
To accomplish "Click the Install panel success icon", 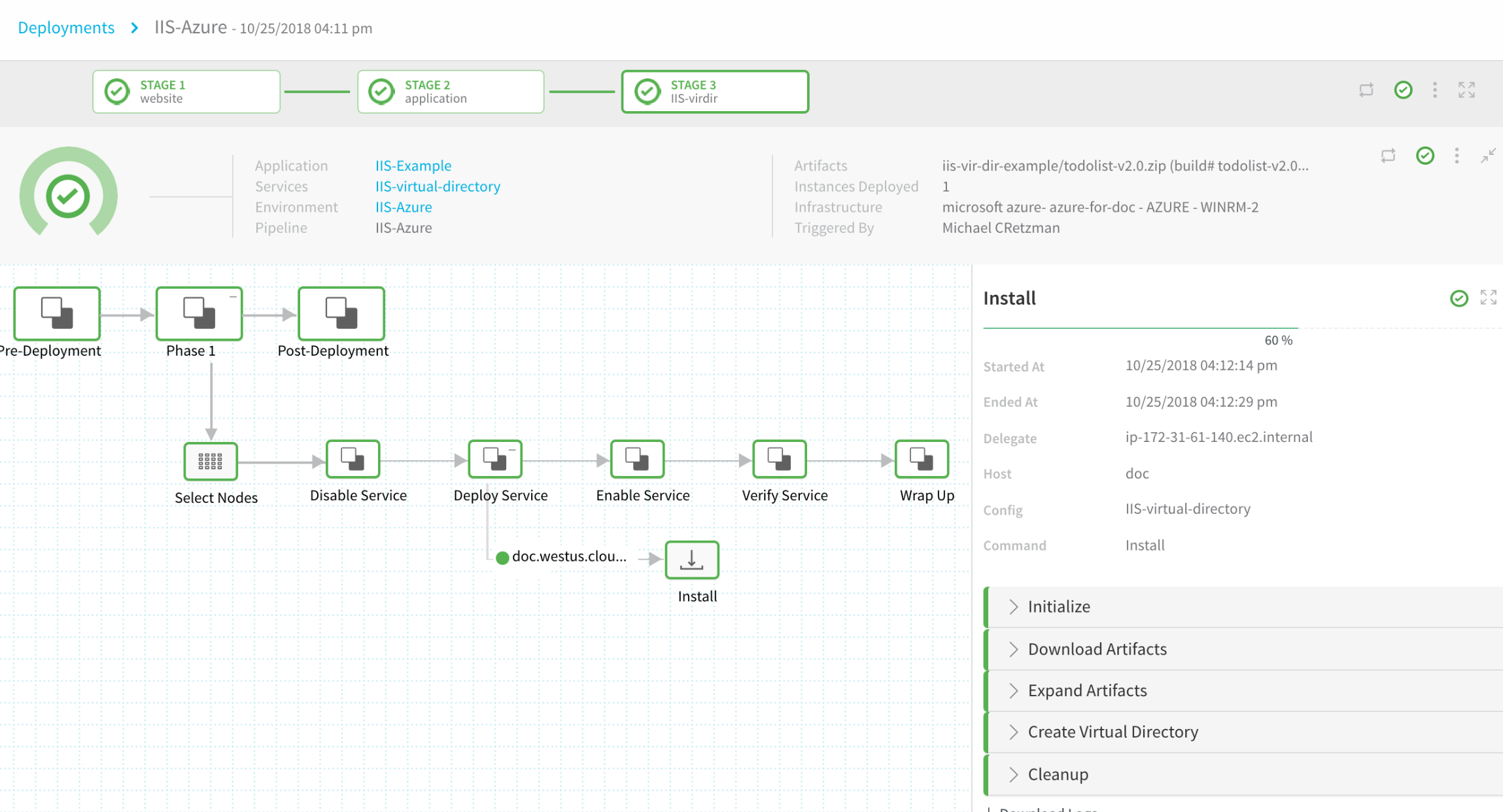I will (x=1459, y=298).
